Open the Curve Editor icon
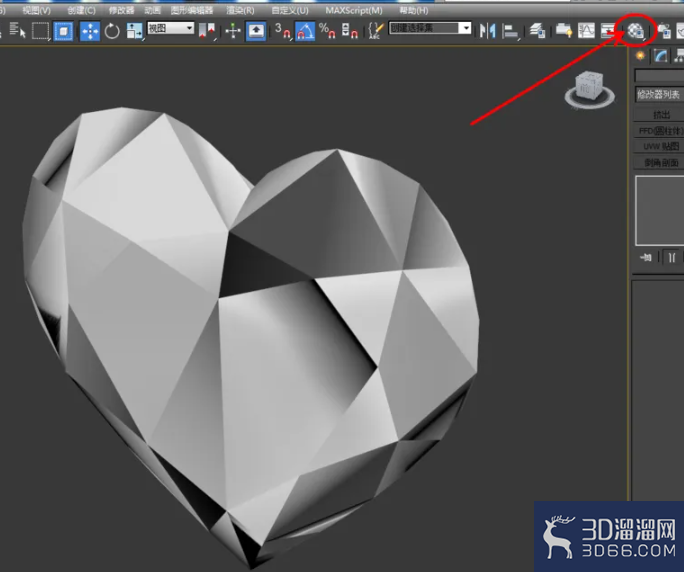 tap(586, 31)
